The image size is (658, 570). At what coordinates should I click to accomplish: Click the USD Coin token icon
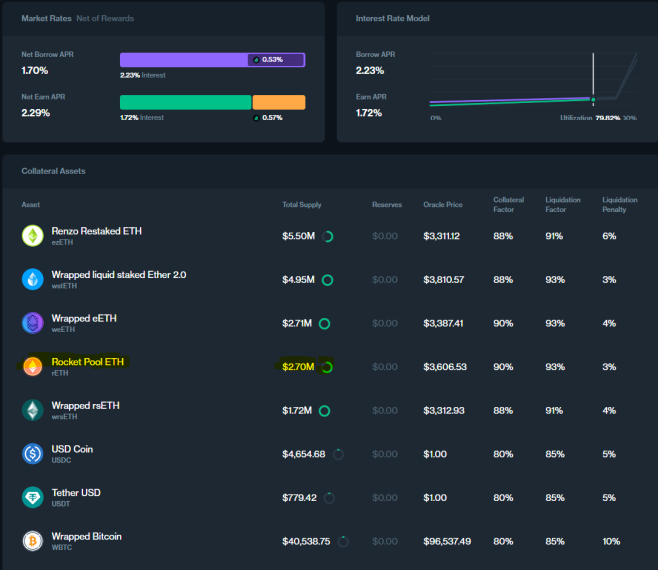point(33,454)
